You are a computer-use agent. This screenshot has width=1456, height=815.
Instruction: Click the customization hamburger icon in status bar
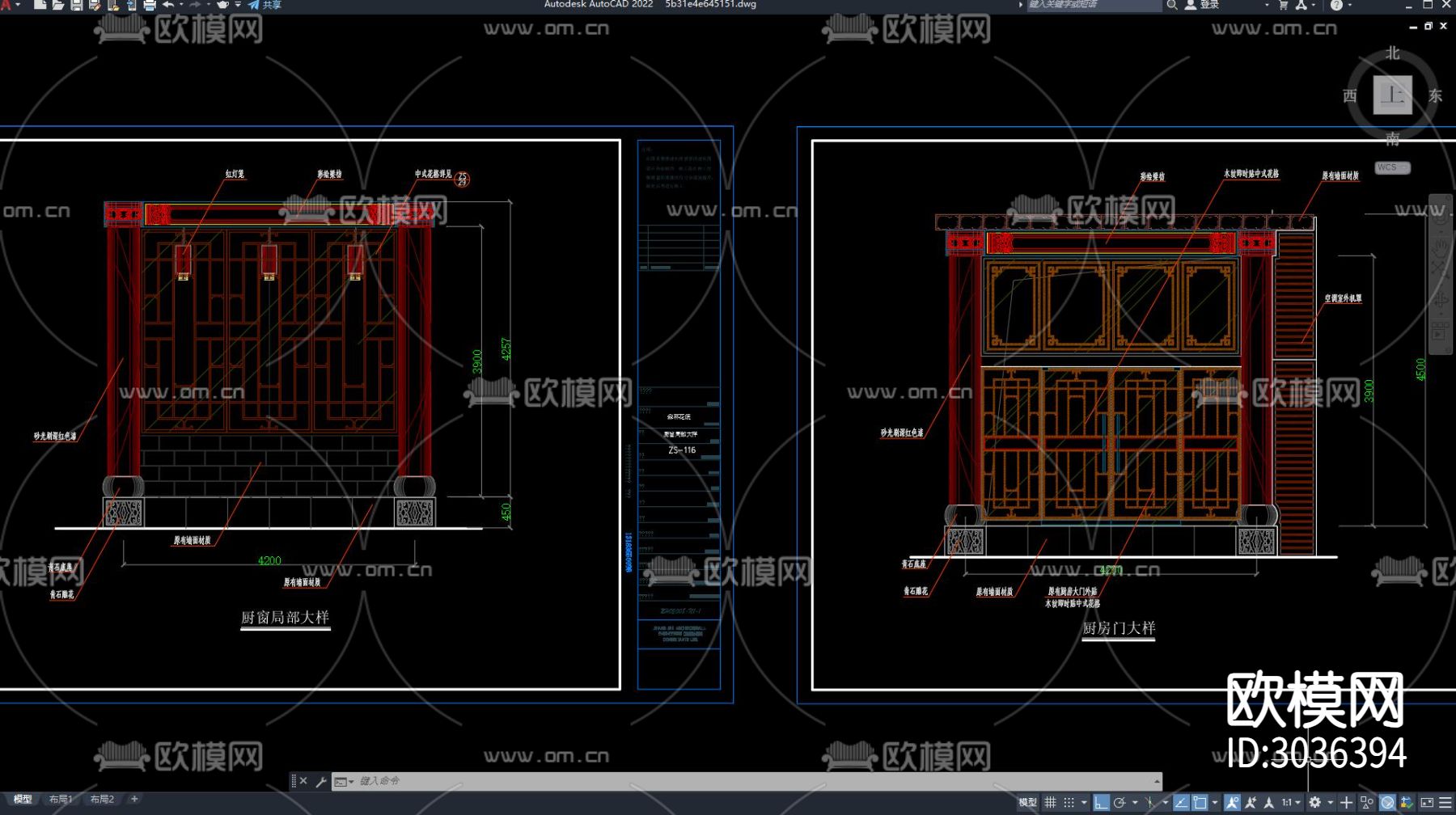[1445, 802]
